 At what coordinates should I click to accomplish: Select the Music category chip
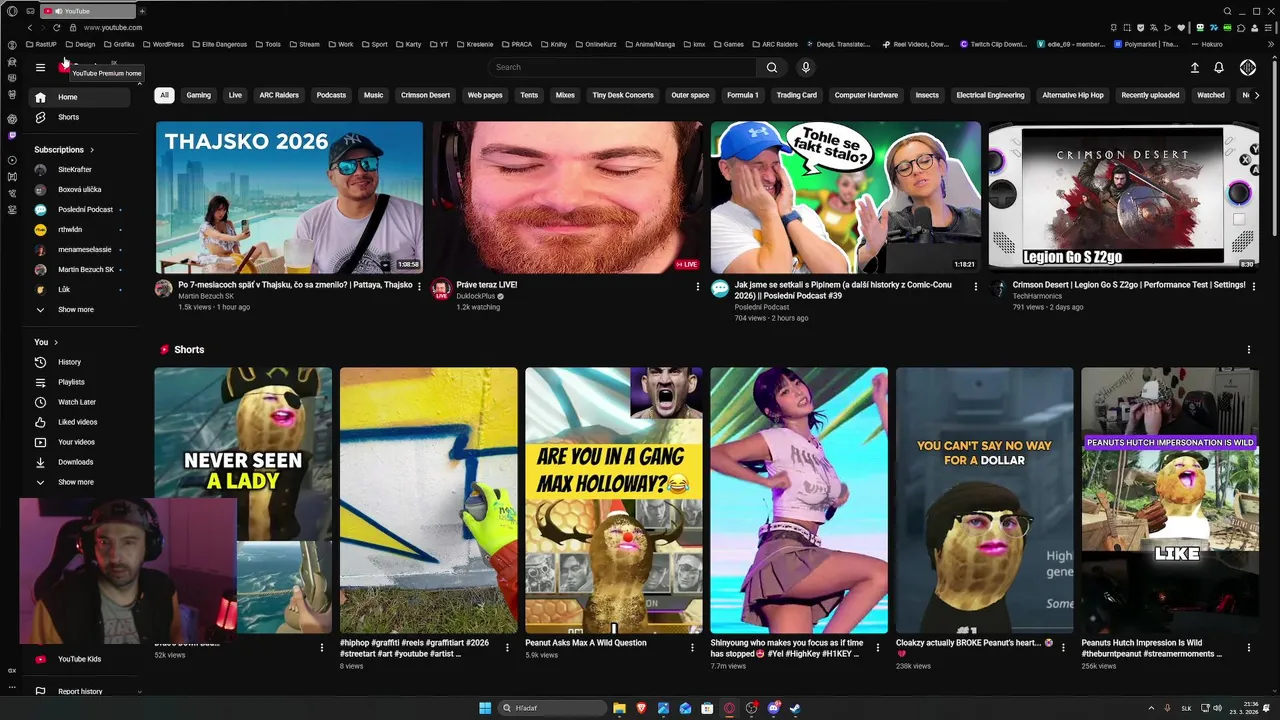click(373, 95)
